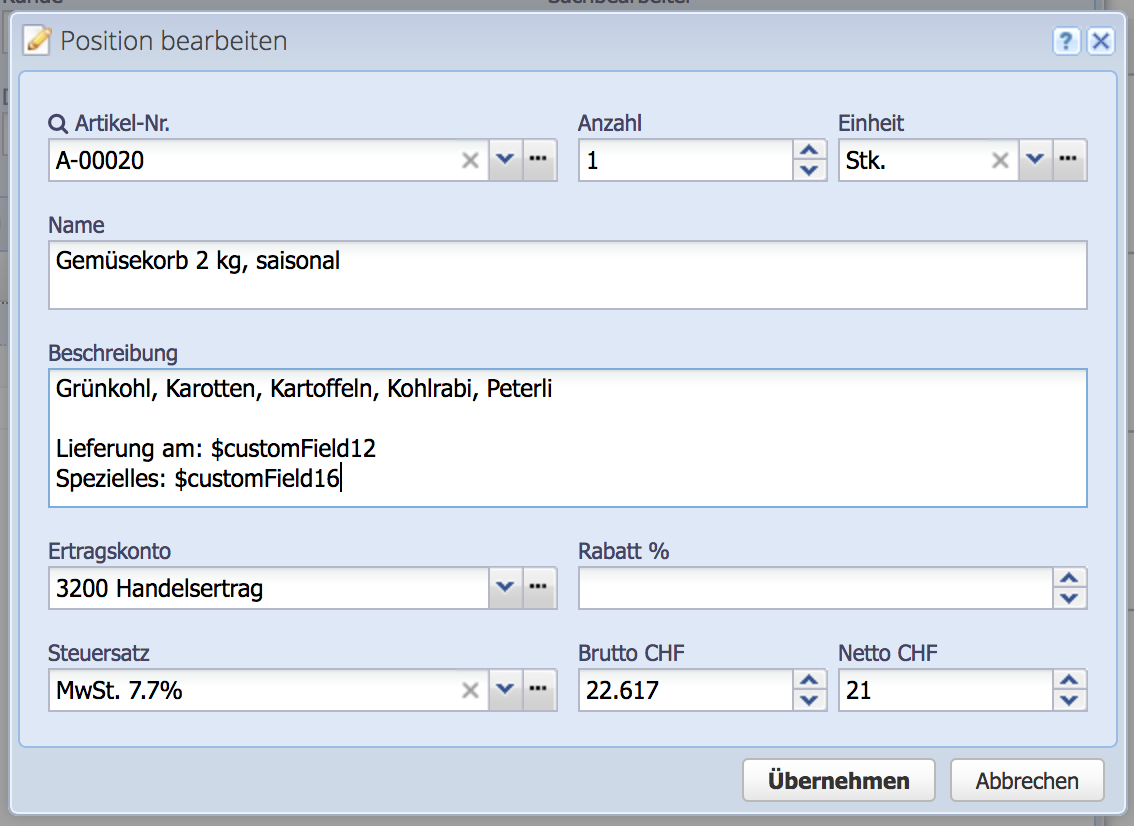The image size is (1134, 826).
Task: Clear the Einheit field with its X icon
Action: click(1000, 159)
